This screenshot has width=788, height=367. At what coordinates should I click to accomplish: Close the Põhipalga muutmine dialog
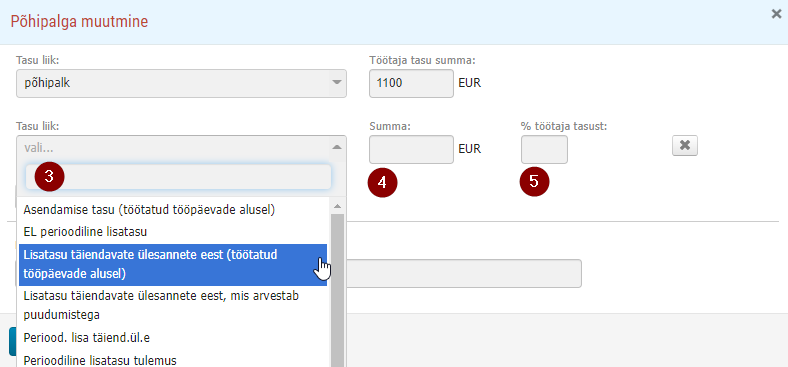click(776, 14)
